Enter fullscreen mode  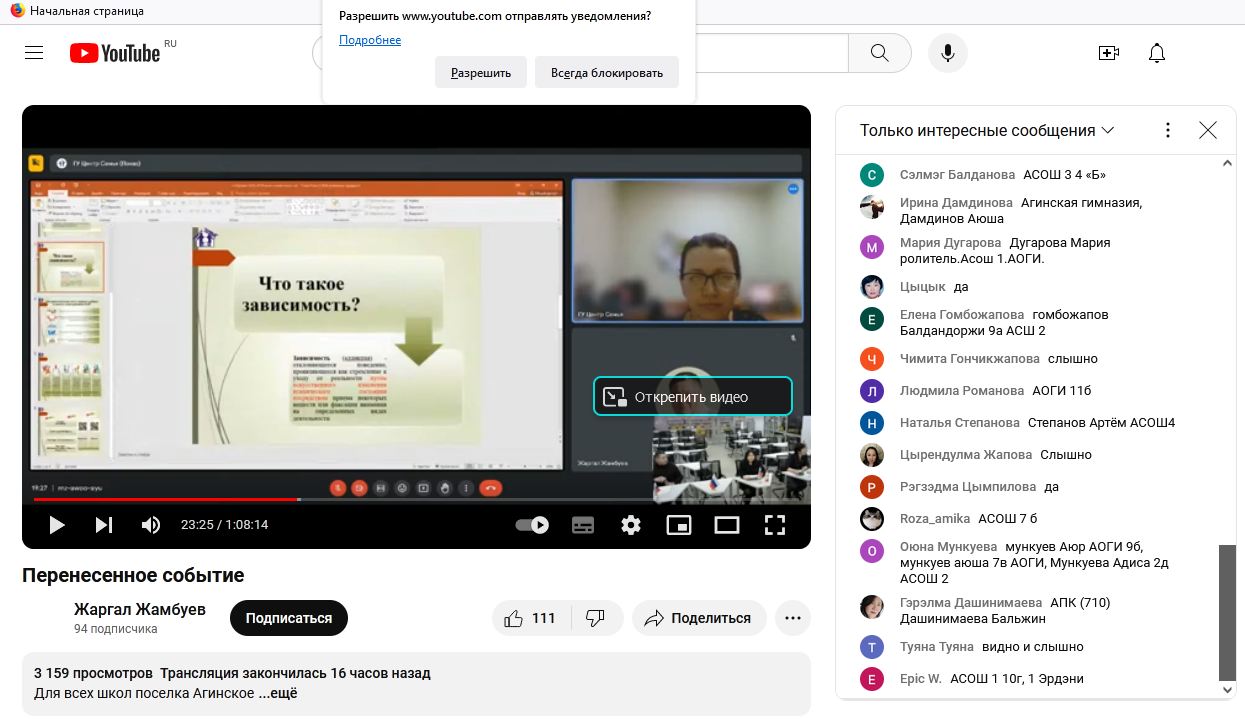coord(775,525)
